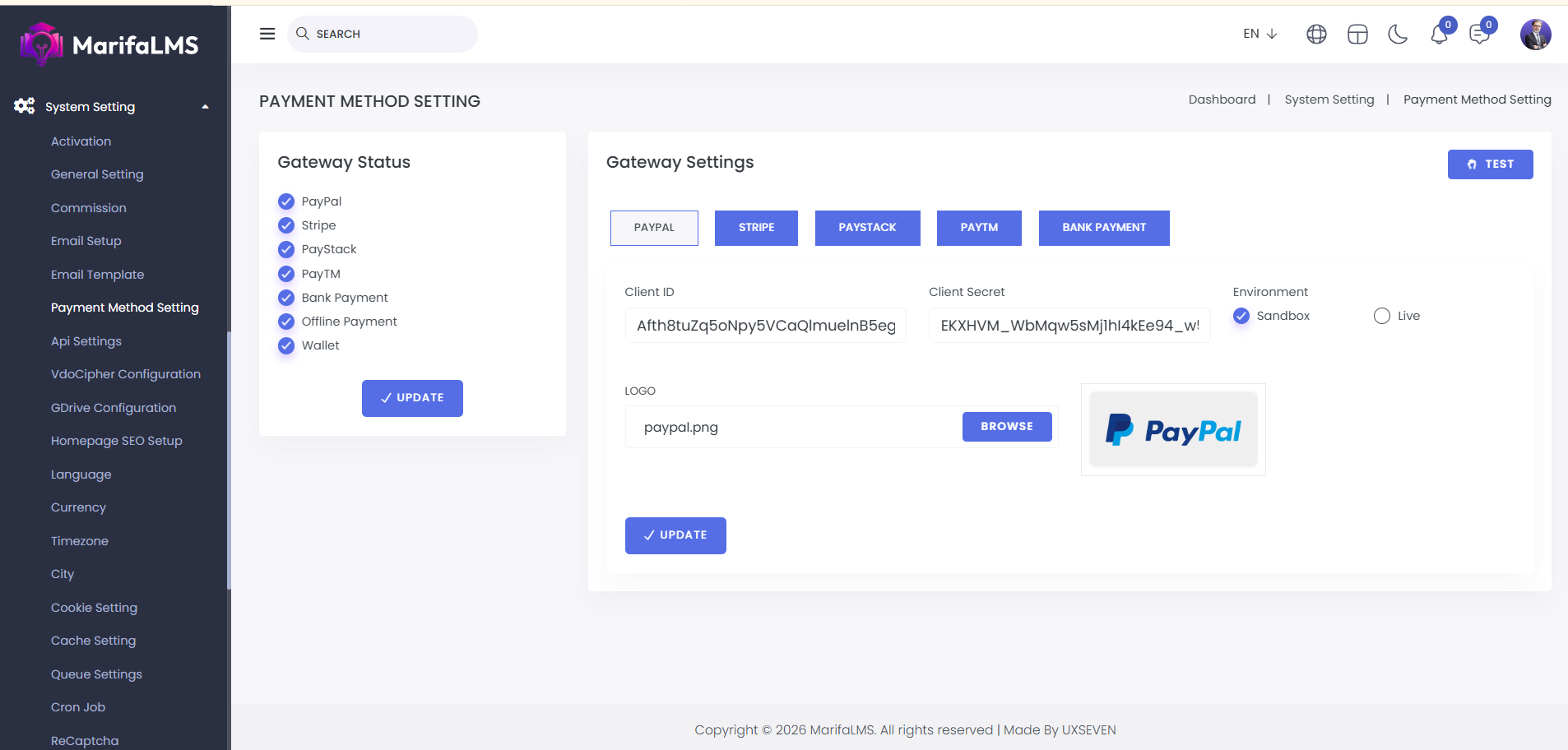Toggle the Wallet gateway checkbox

click(286, 345)
